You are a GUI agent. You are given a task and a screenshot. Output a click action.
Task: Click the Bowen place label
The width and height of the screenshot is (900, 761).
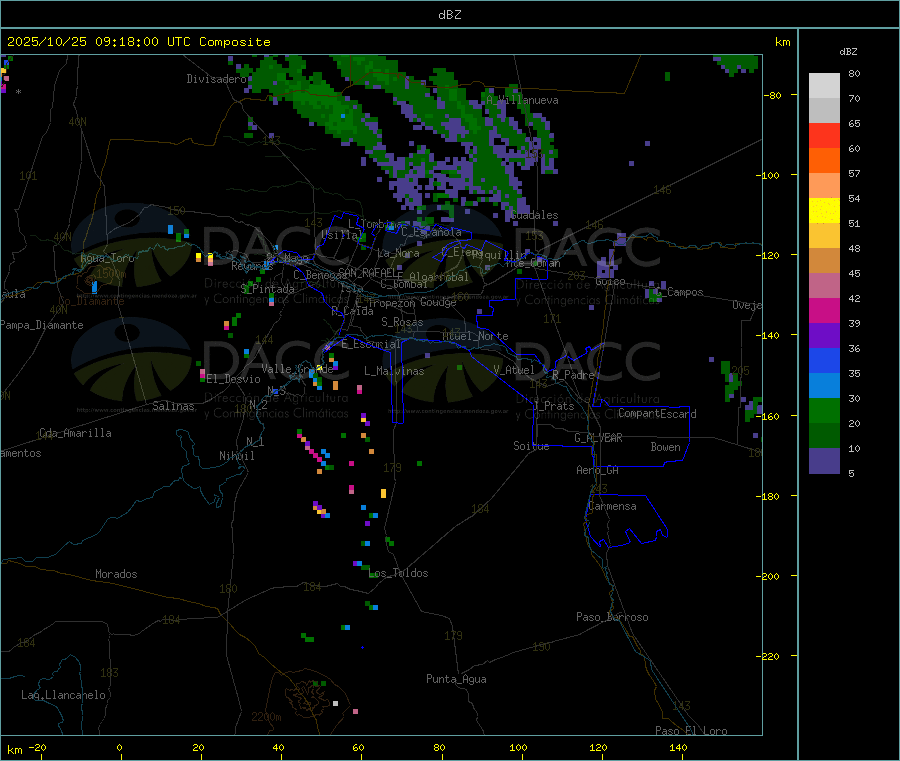[666, 447]
